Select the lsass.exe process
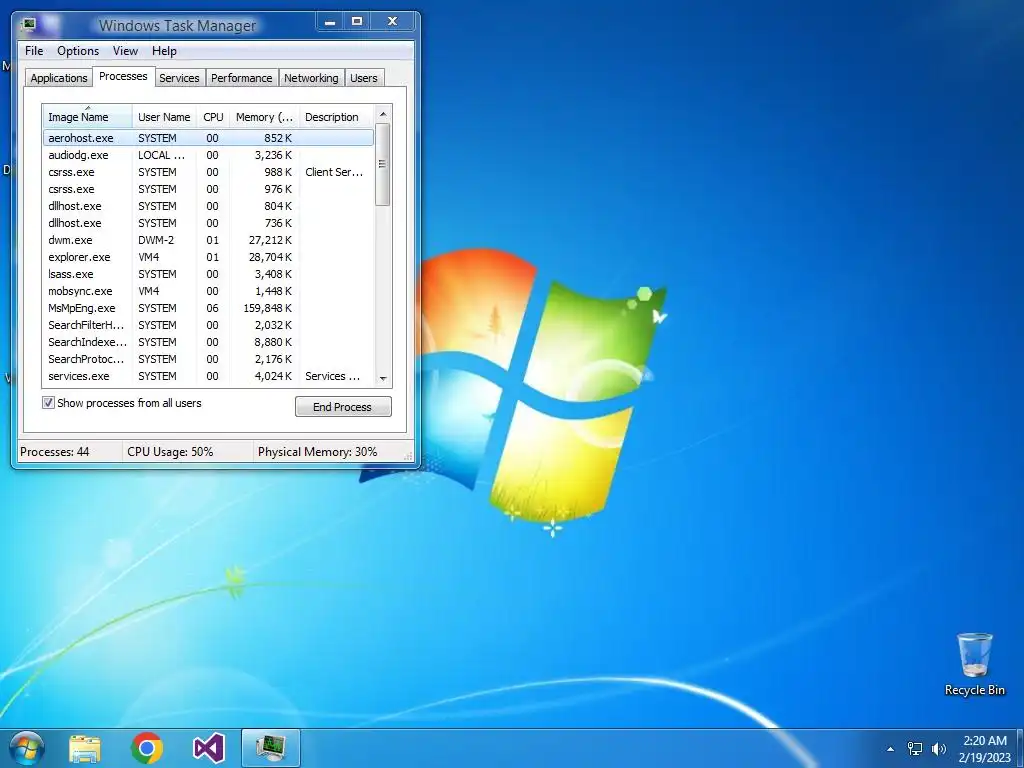The width and height of the screenshot is (1024, 768). click(208, 274)
